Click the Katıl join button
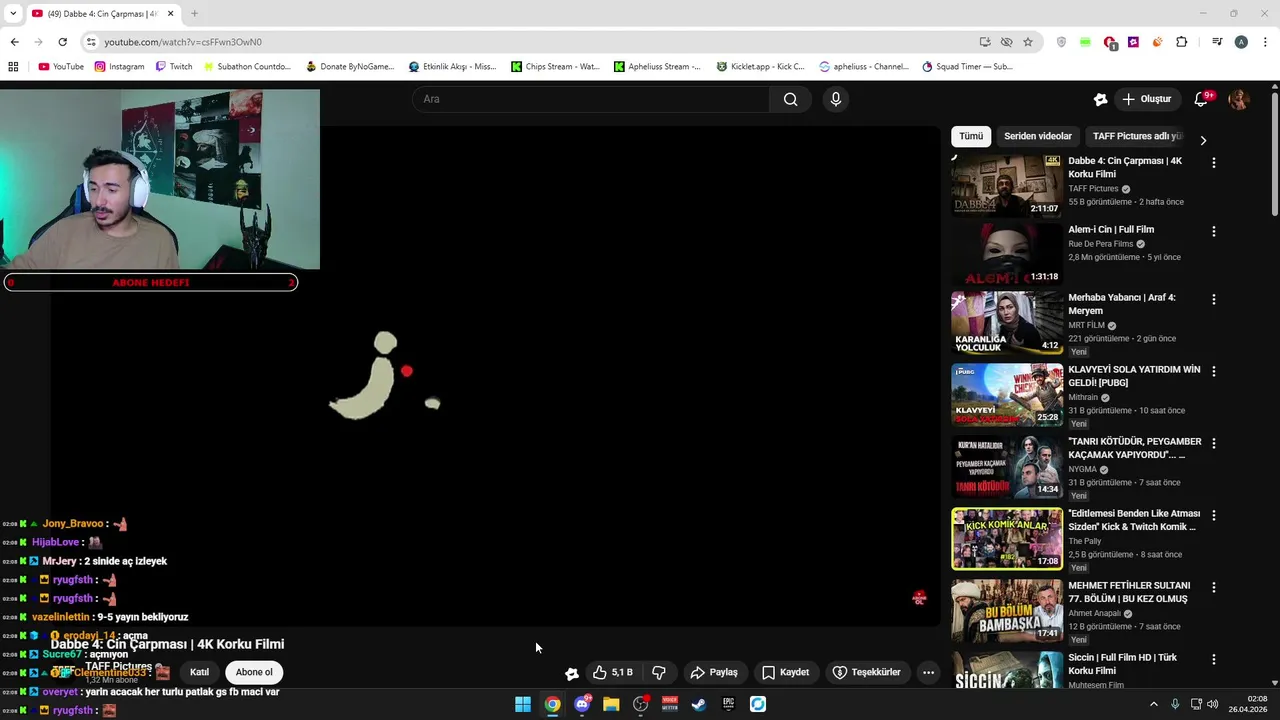The image size is (1280, 720). point(200,672)
